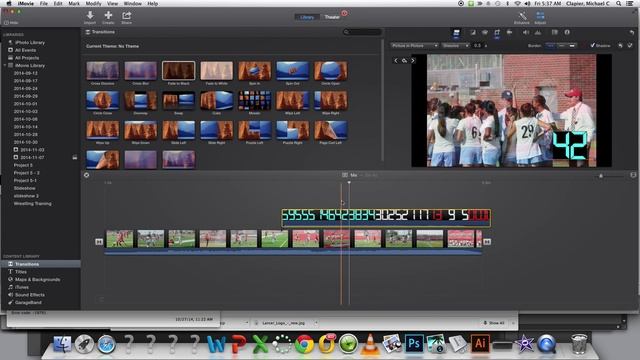Screen dimensions: 640x360
Task: Open the volume speaker icon
Action: click(526, 32)
